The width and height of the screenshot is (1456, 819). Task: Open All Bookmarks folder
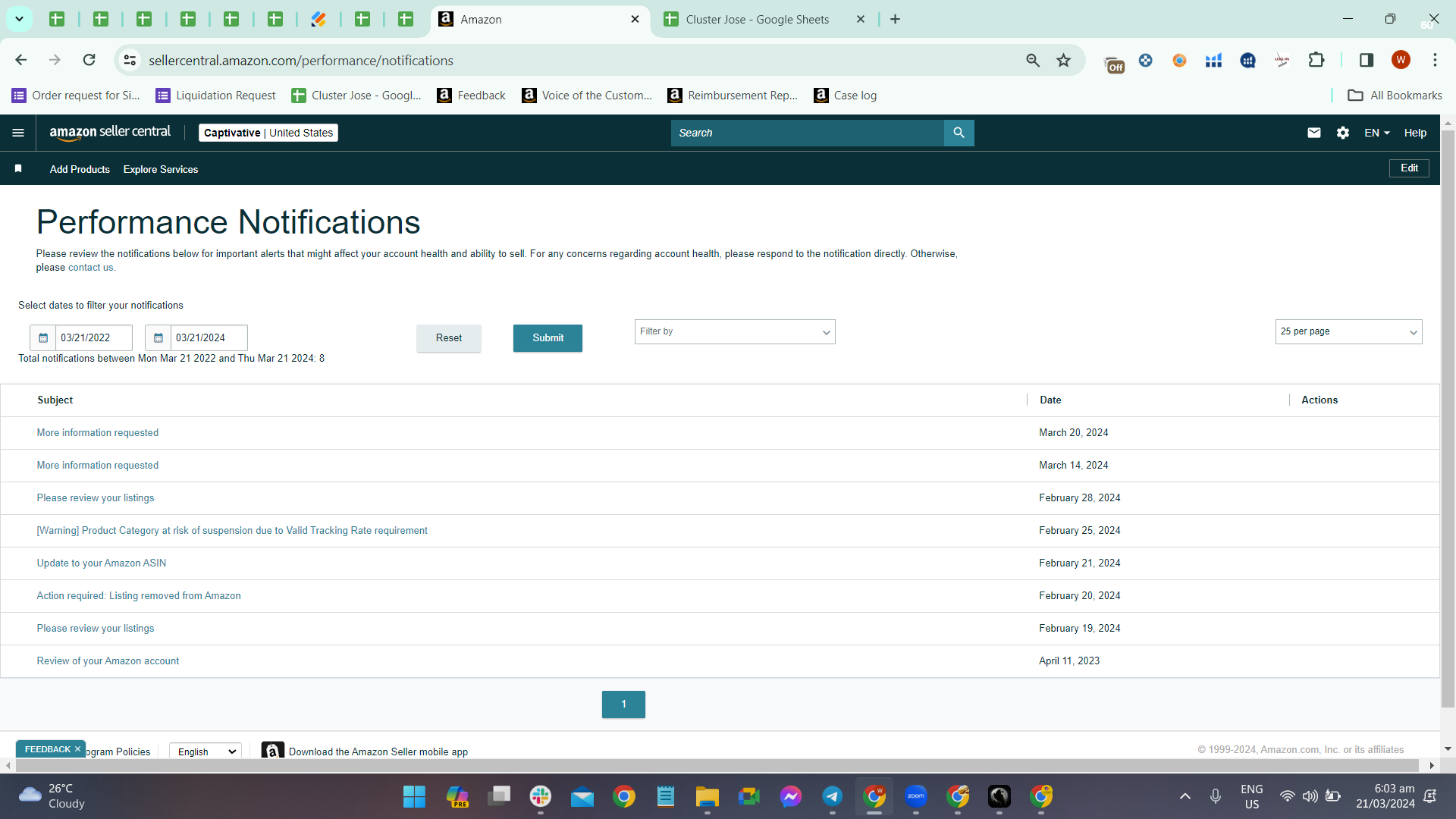pos(1395,96)
